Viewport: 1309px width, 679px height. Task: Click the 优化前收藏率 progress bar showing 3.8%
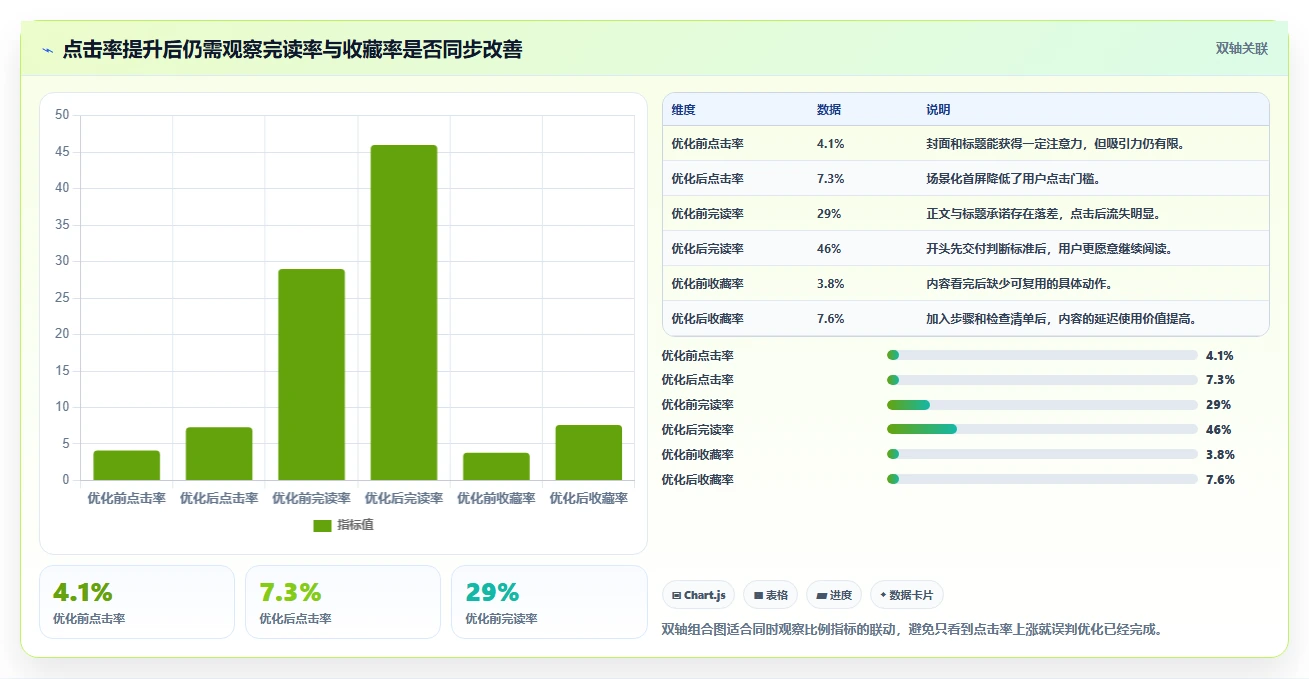click(1042, 455)
